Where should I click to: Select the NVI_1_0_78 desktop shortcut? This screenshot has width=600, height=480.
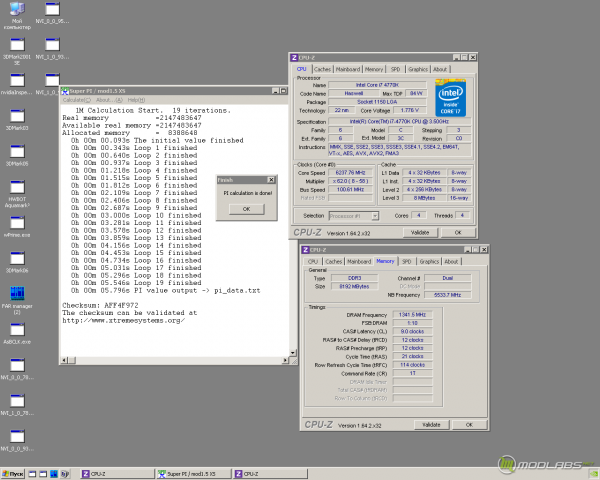tap(17, 405)
